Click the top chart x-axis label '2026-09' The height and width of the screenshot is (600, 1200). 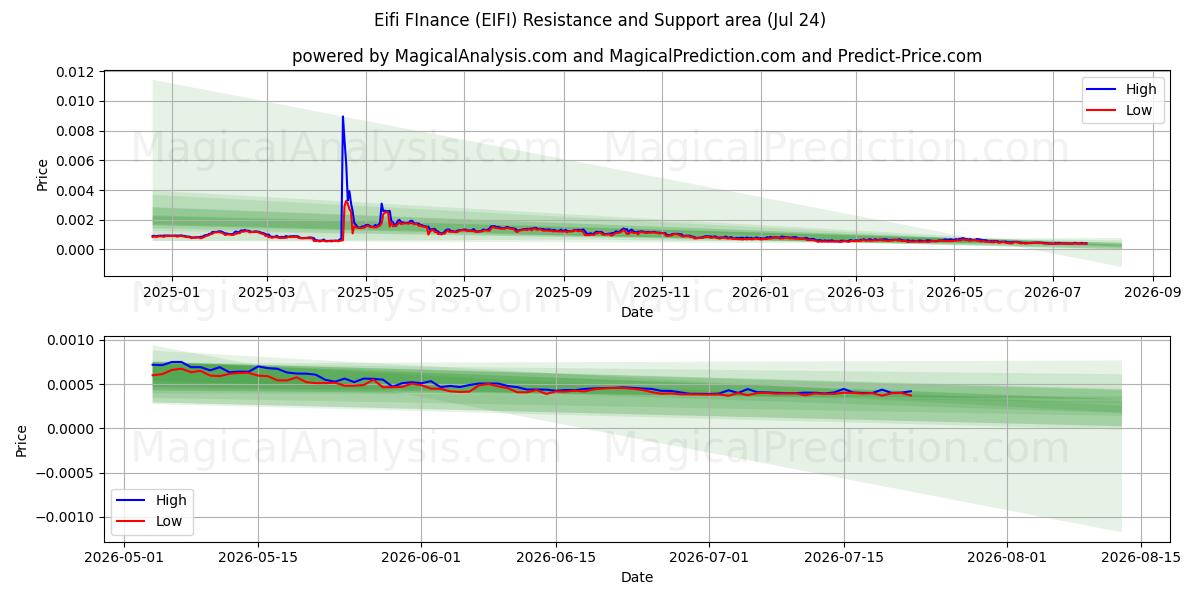coord(1152,292)
